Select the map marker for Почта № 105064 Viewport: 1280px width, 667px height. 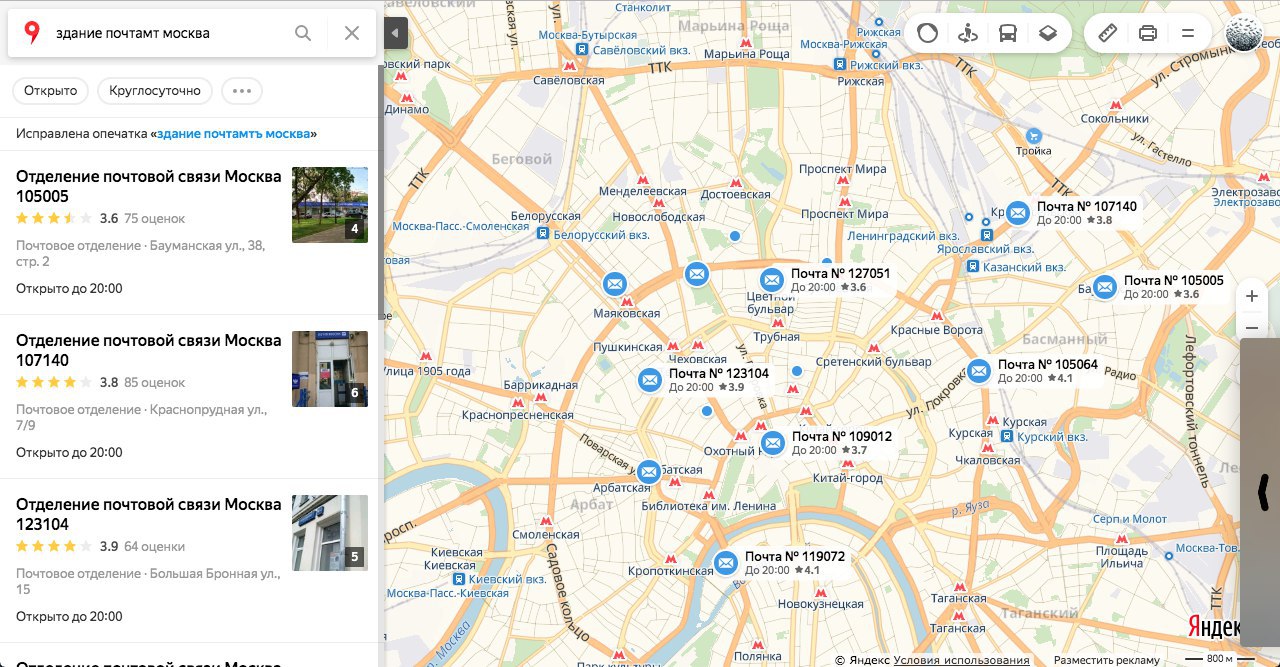click(x=979, y=371)
